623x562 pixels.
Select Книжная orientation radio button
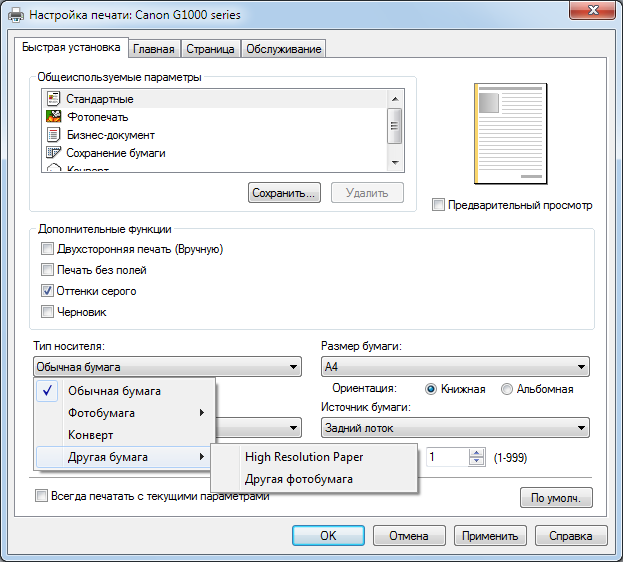click(431, 389)
